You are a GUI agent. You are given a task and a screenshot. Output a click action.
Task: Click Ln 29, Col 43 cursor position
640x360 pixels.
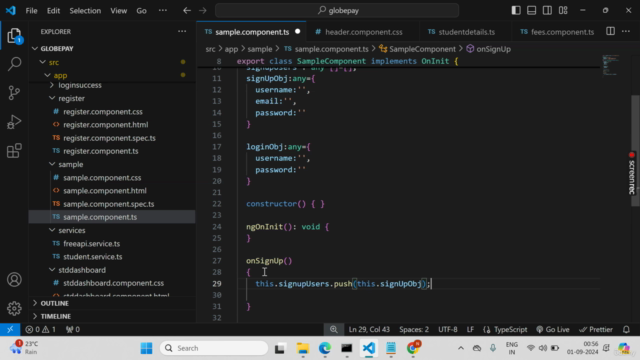(x=369, y=329)
